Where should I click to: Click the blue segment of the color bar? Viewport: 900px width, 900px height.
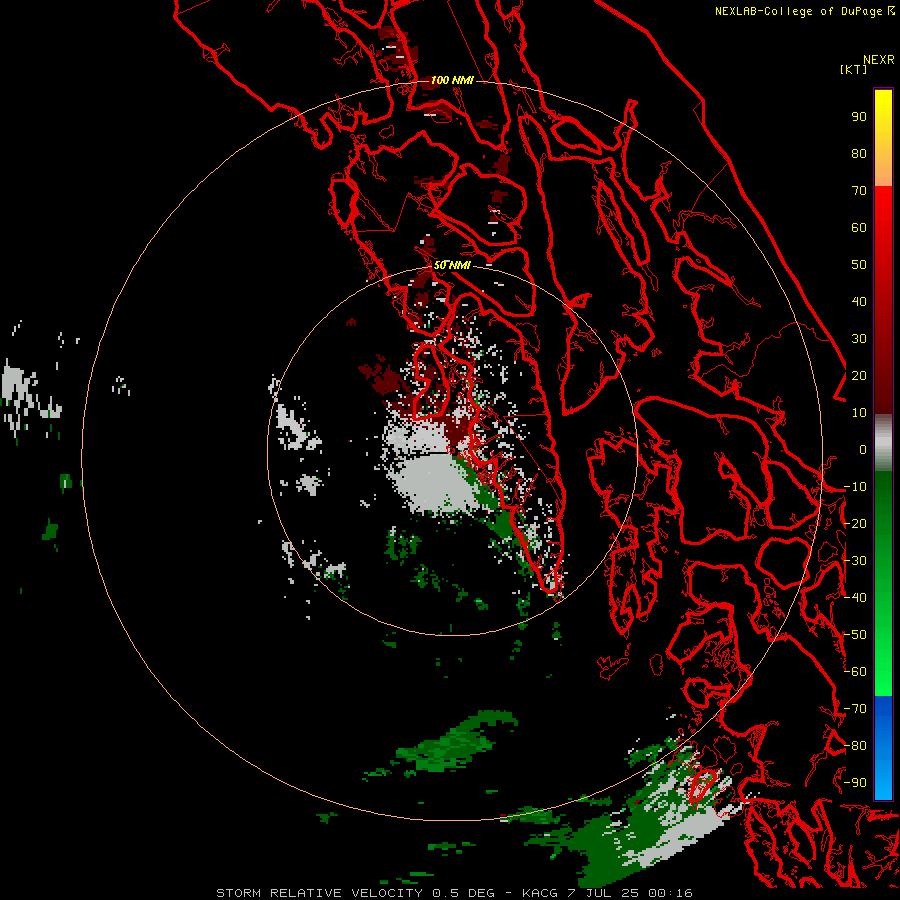tap(883, 747)
